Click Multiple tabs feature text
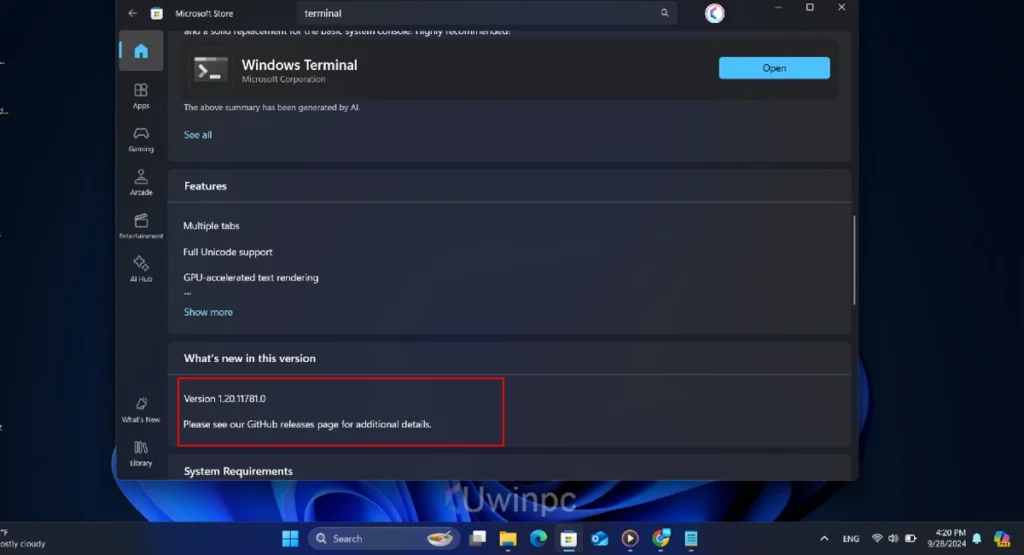Screen dimensions: 1024x555 [211, 226]
